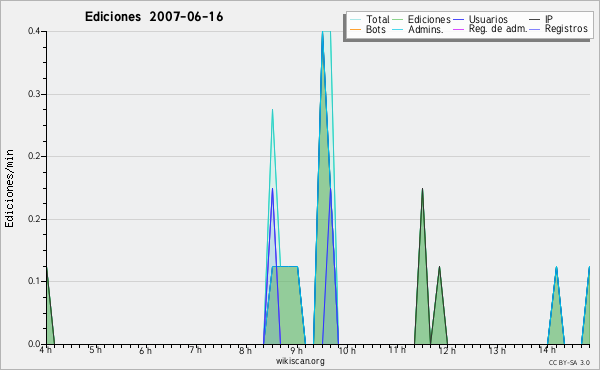Click the CC BY-SA 3.0 license text
The width and height of the screenshot is (600, 370).
point(569,362)
